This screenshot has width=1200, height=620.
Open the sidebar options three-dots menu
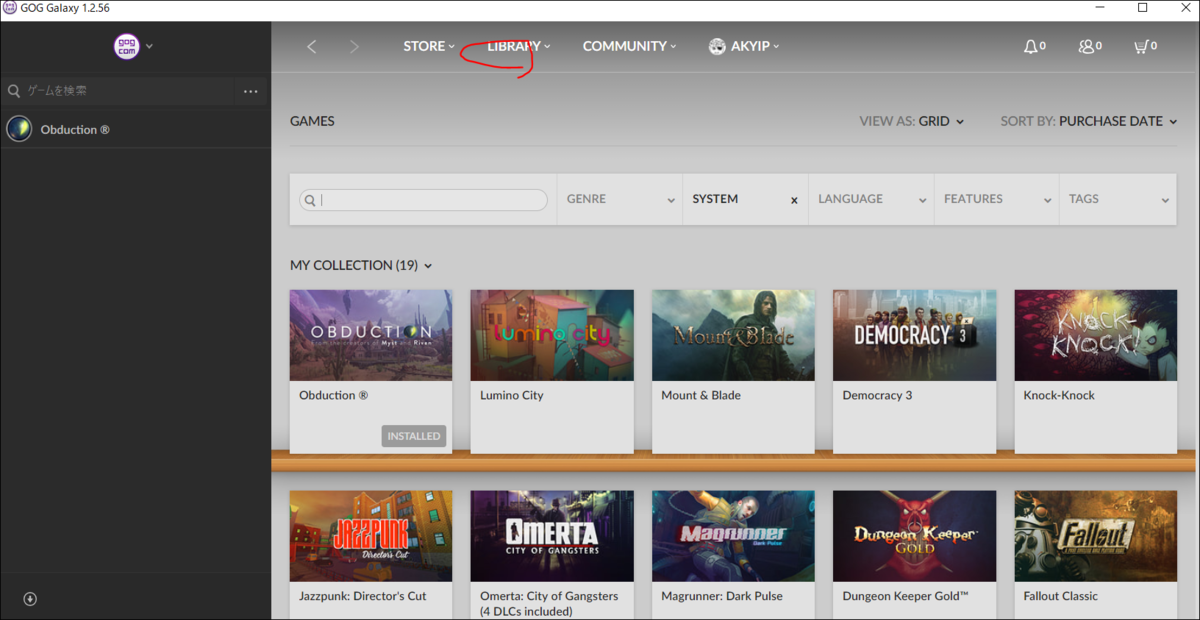pos(250,91)
